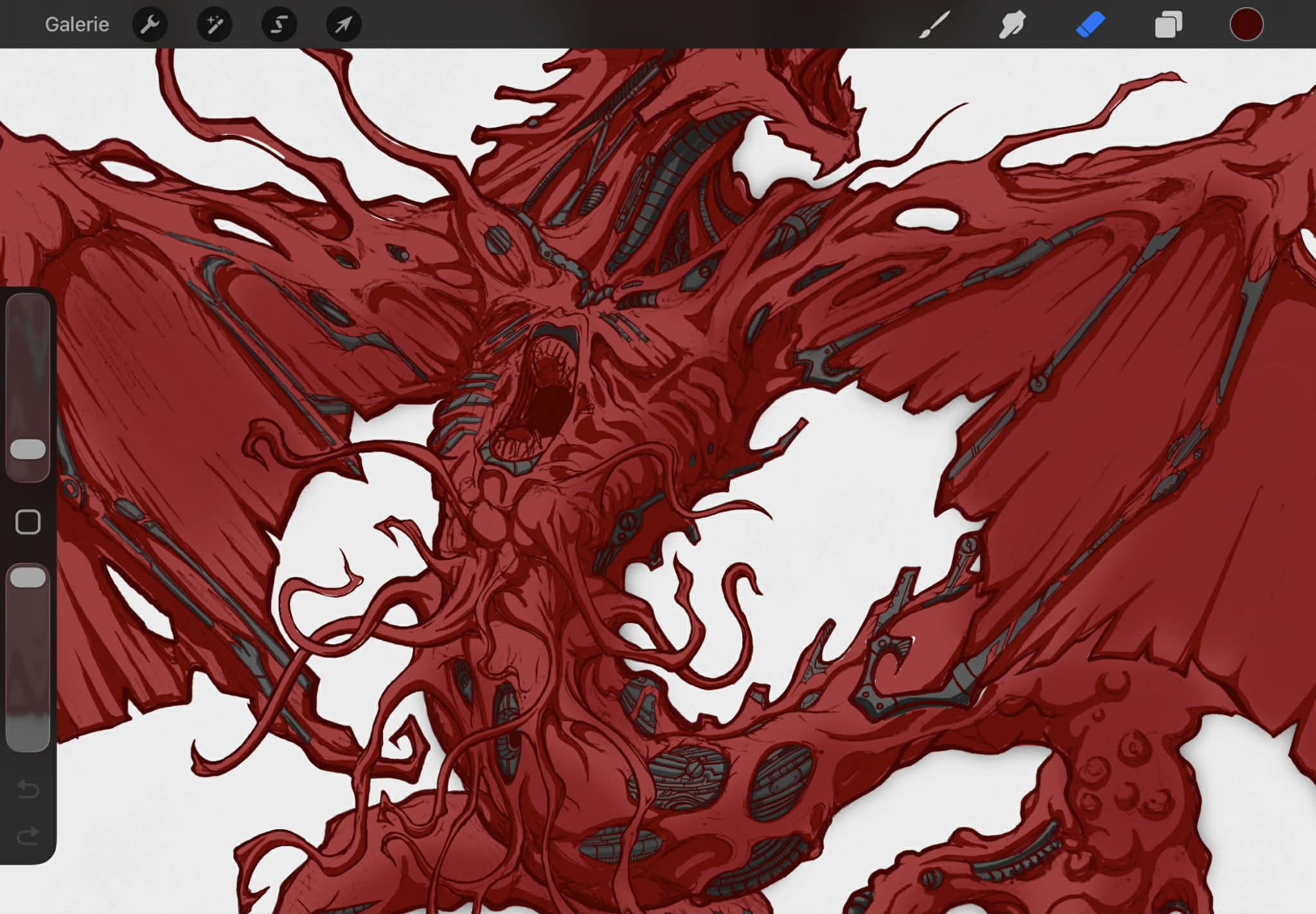Undo the last stroke with sidebar arrow
Screen dimensions: 1316x914
[x=28, y=788]
